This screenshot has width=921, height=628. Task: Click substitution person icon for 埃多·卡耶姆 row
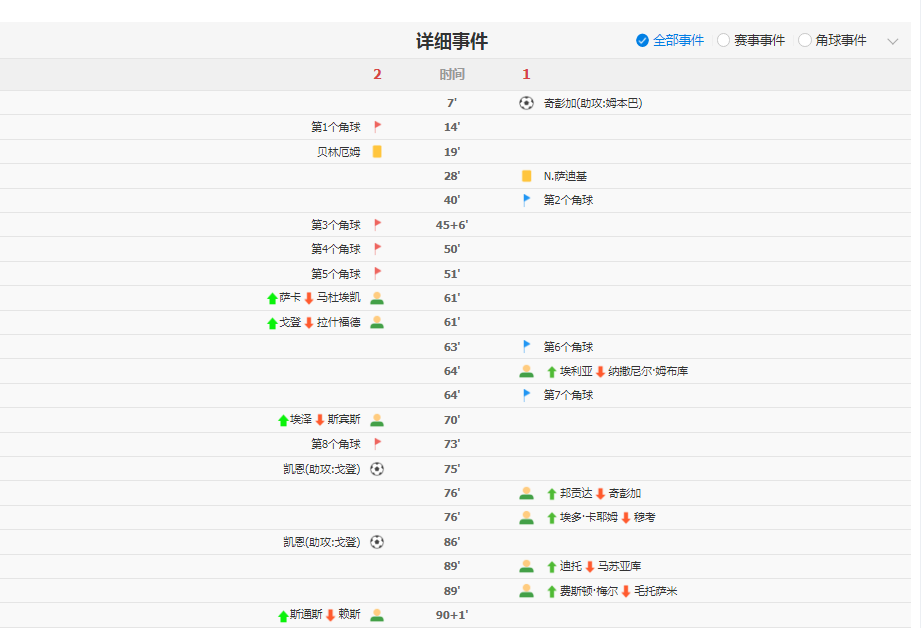pos(526,518)
